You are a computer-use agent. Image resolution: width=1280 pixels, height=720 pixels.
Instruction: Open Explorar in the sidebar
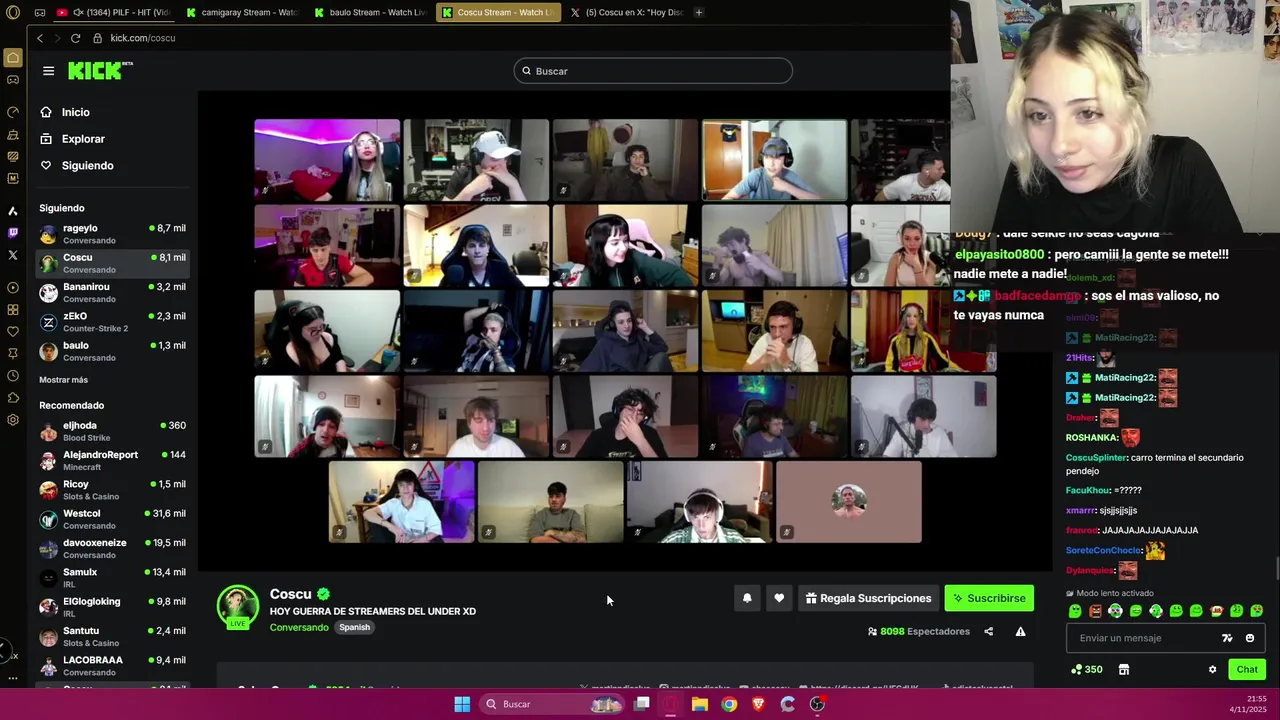[83, 139]
